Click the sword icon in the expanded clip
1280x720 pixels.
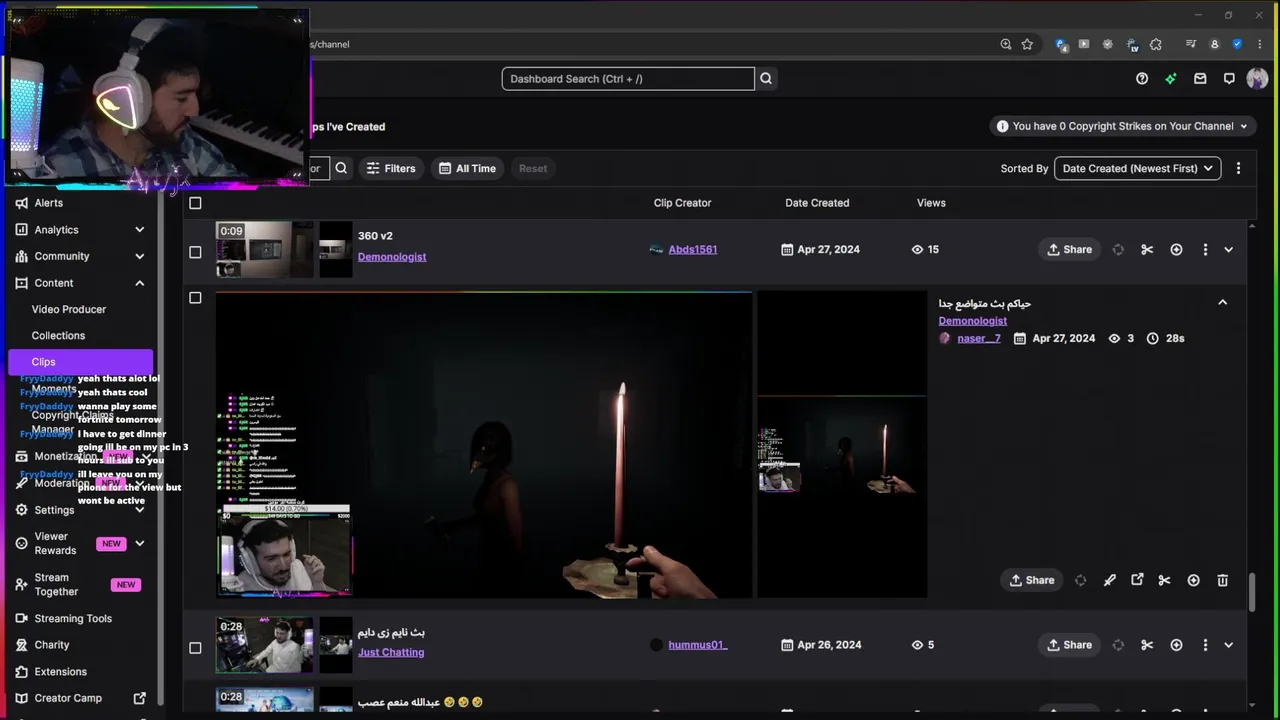(x=1109, y=580)
